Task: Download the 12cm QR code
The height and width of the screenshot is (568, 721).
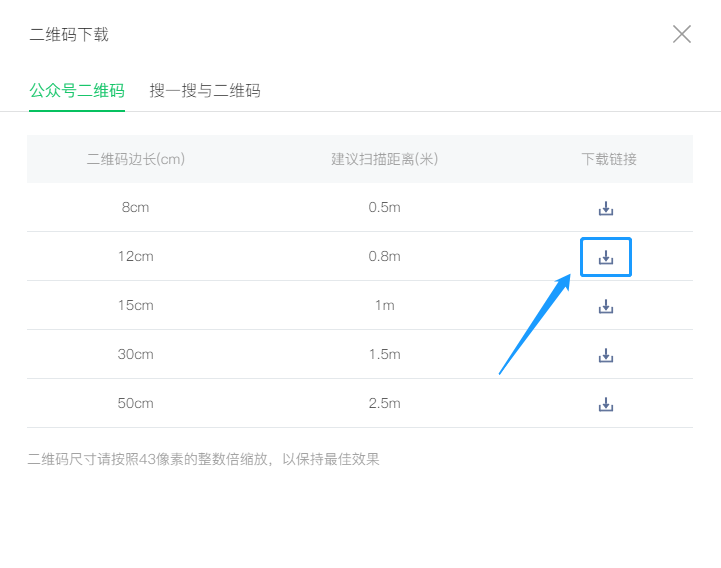Action: [x=605, y=257]
